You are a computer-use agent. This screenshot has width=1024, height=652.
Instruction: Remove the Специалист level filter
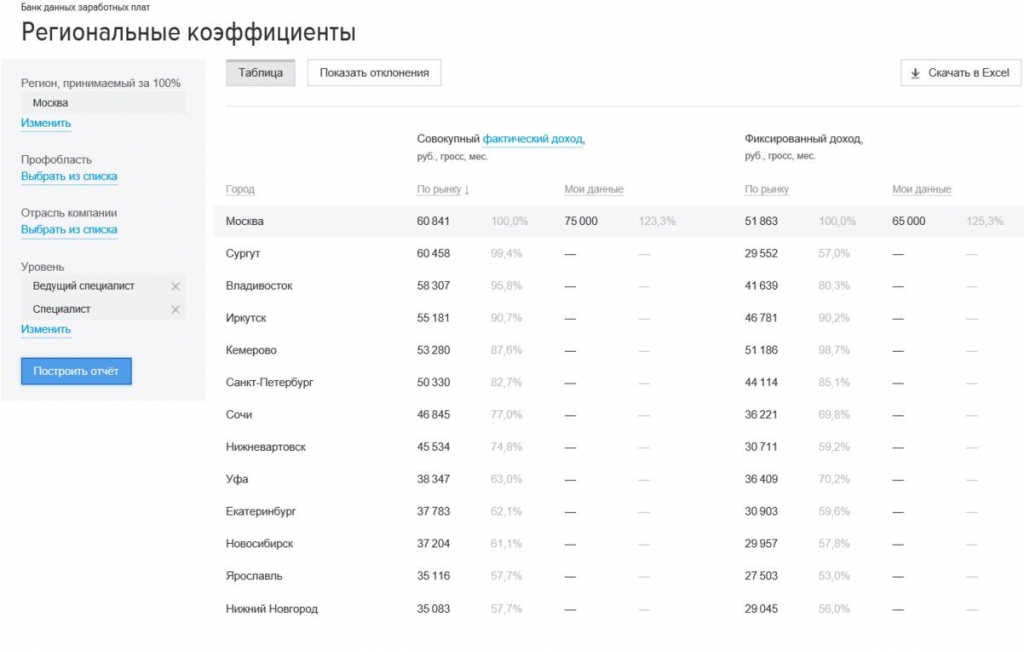(176, 310)
